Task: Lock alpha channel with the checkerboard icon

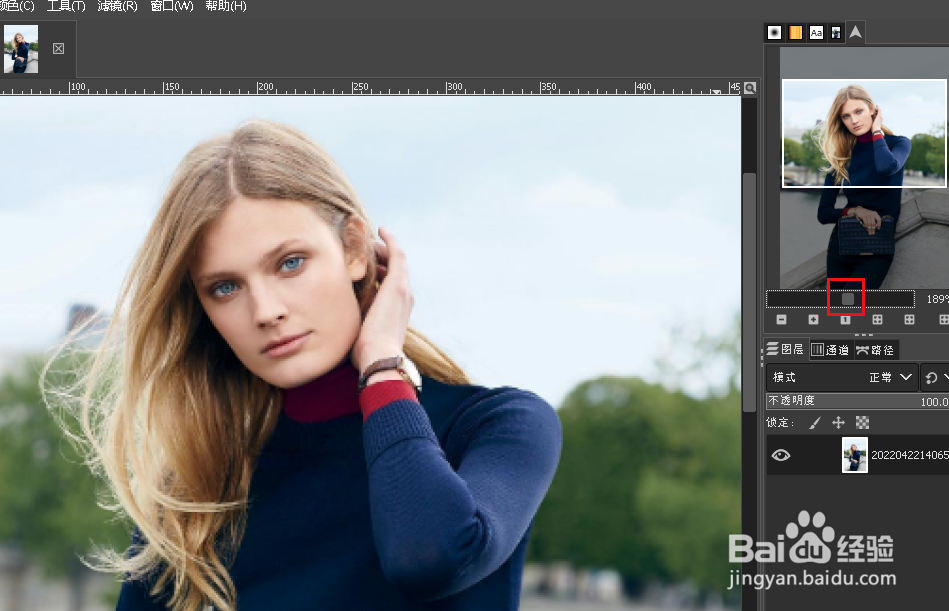Action: click(x=862, y=423)
